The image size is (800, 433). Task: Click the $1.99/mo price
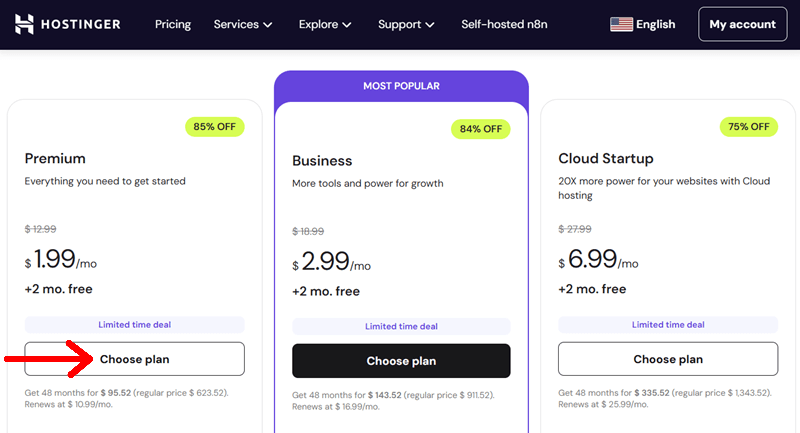click(x=61, y=259)
